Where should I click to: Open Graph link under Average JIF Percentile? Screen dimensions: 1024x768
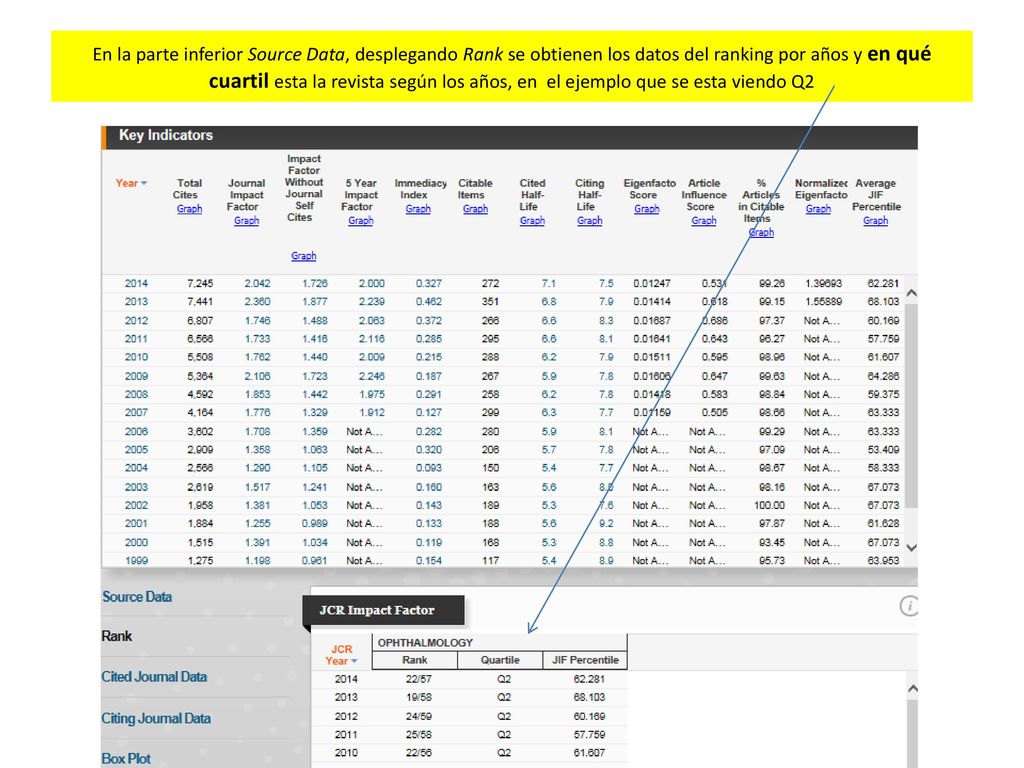point(875,221)
